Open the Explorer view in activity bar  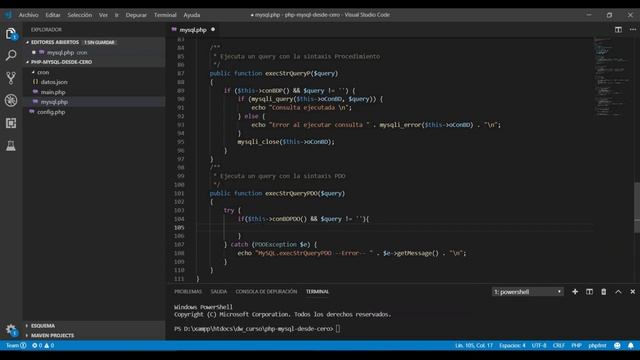pyautogui.click(x=11, y=33)
